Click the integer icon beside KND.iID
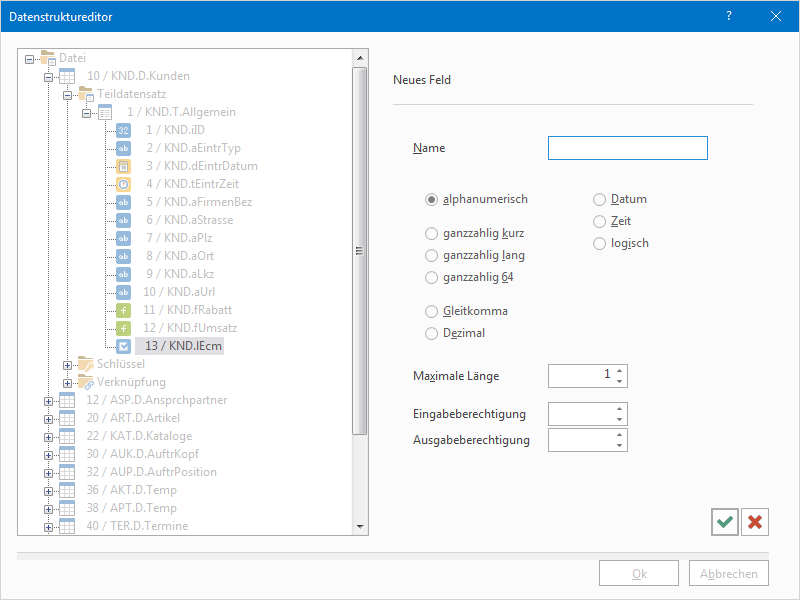Screen dimensions: 800x600 123,130
